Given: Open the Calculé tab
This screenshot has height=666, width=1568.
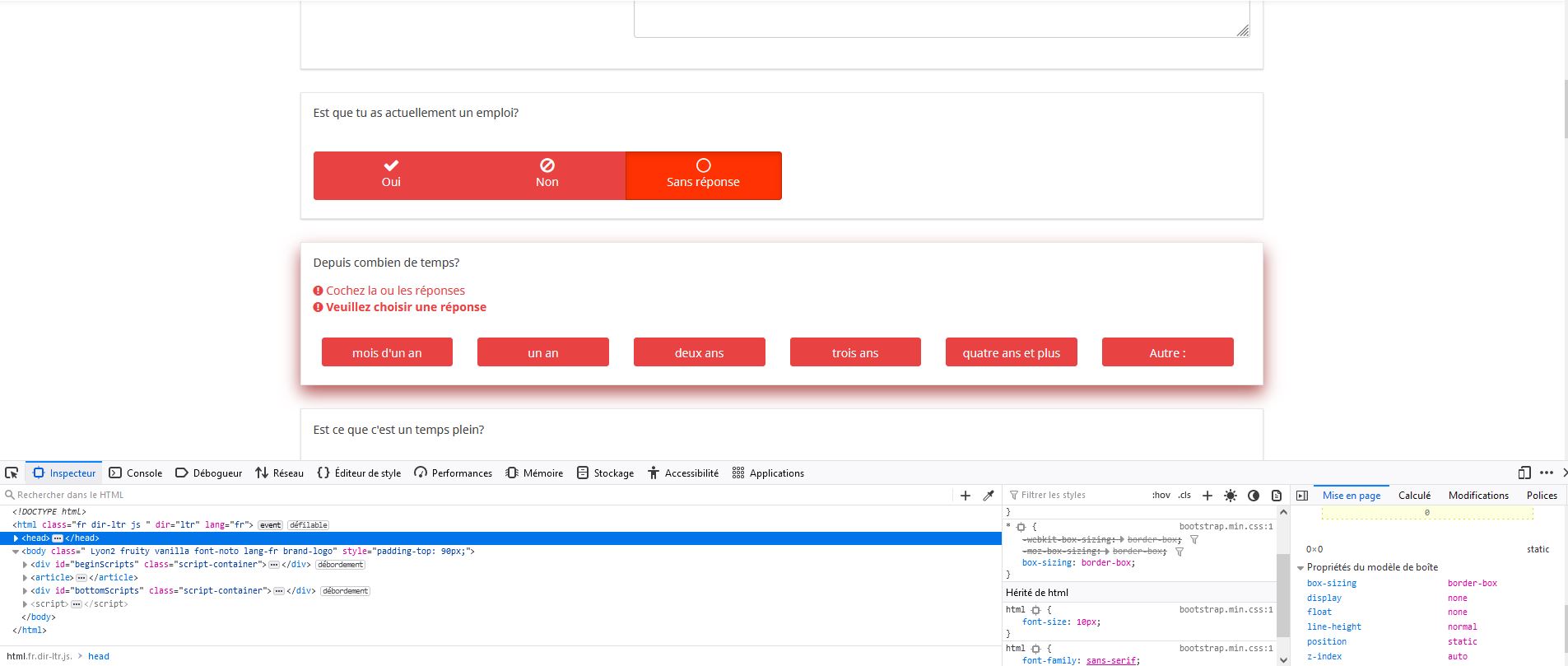Looking at the screenshot, I should point(1414,495).
